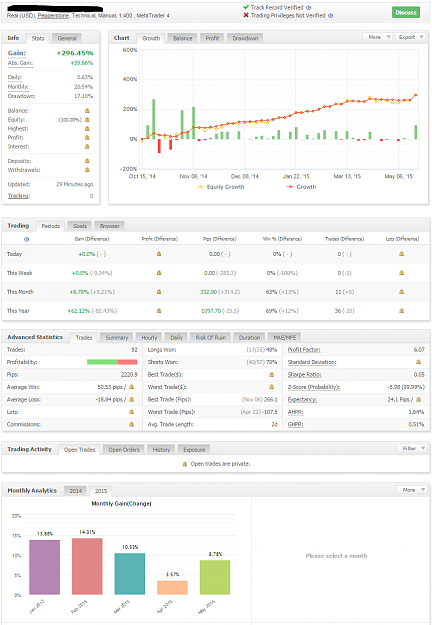Click the lock icon next to Interest
This screenshot has height=625, width=432.
pos(87,147)
